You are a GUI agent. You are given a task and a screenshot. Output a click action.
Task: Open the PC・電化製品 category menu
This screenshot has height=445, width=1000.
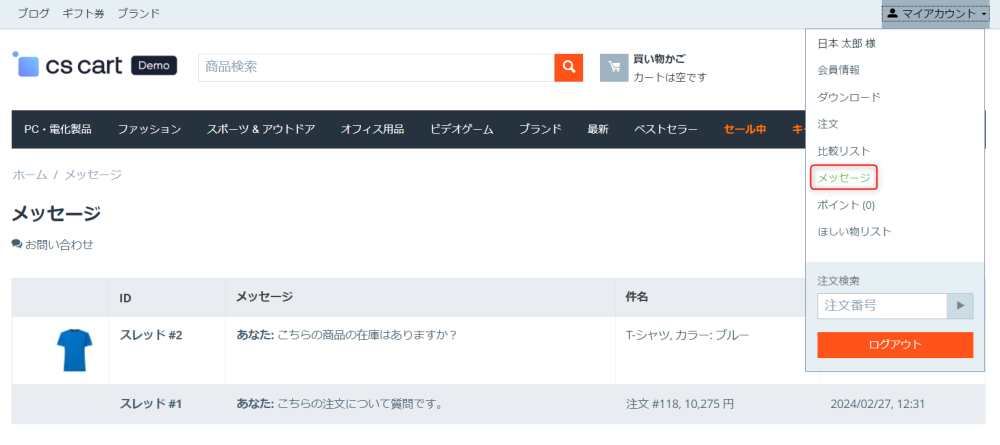coord(58,129)
